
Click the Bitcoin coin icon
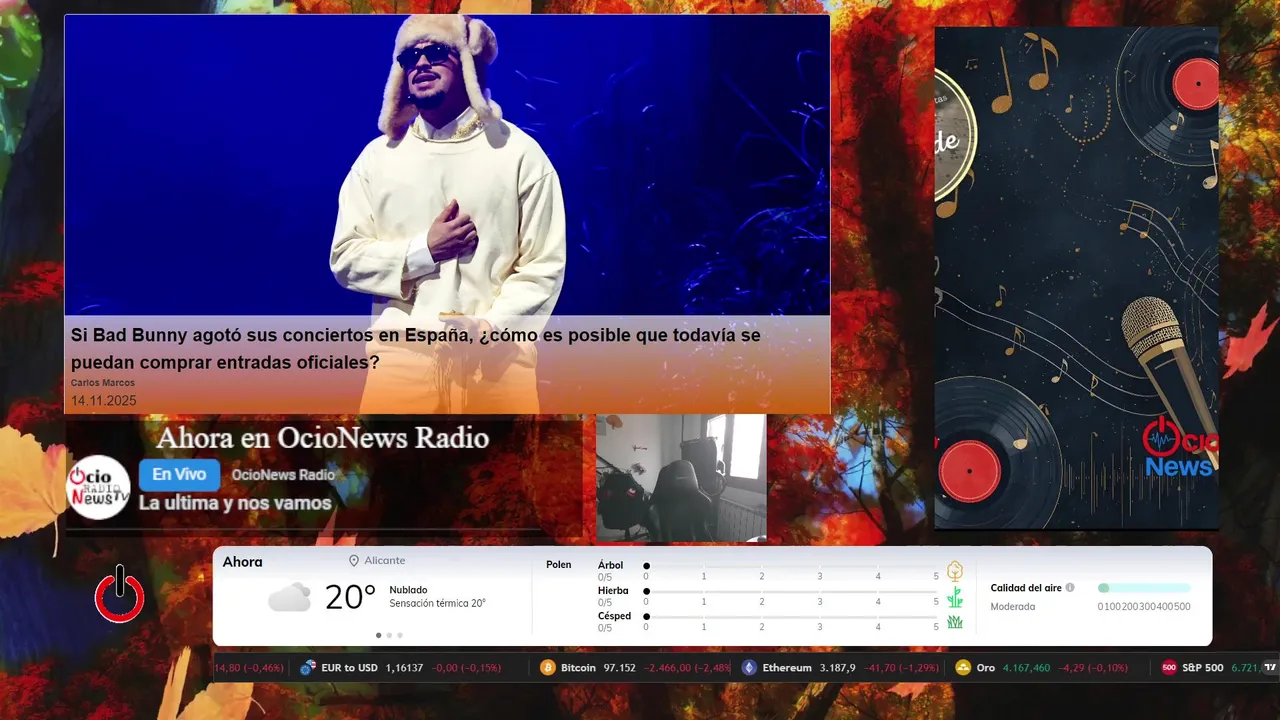pos(547,668)
